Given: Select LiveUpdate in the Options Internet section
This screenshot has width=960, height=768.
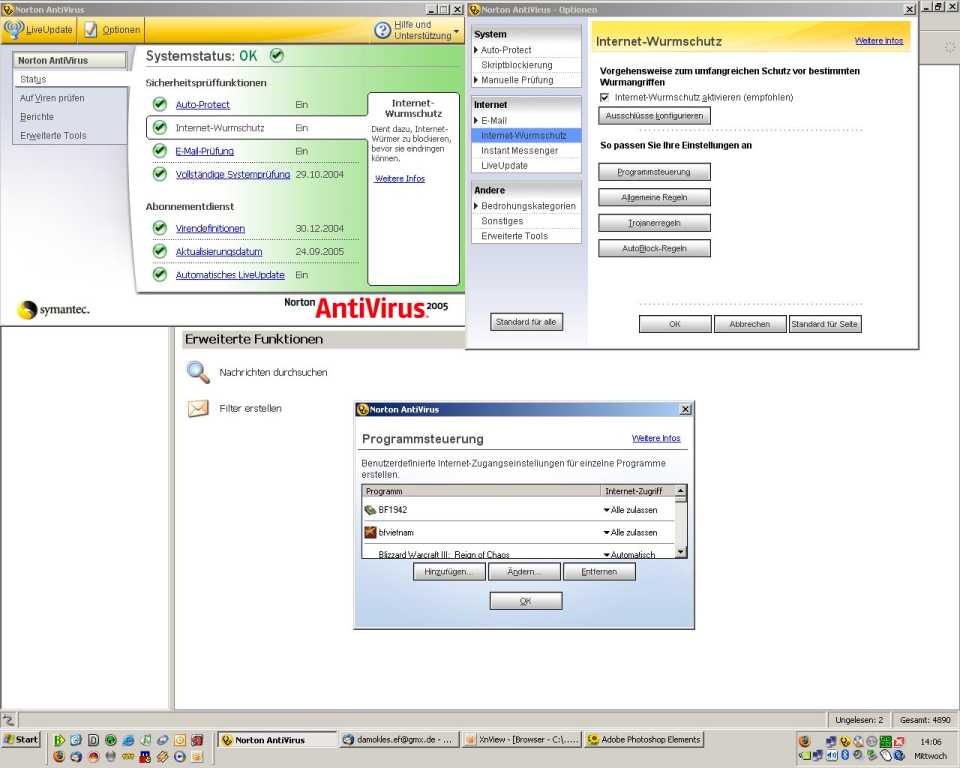Looking at the screenshot, I should pyautogui.click(x=504, y=165).
